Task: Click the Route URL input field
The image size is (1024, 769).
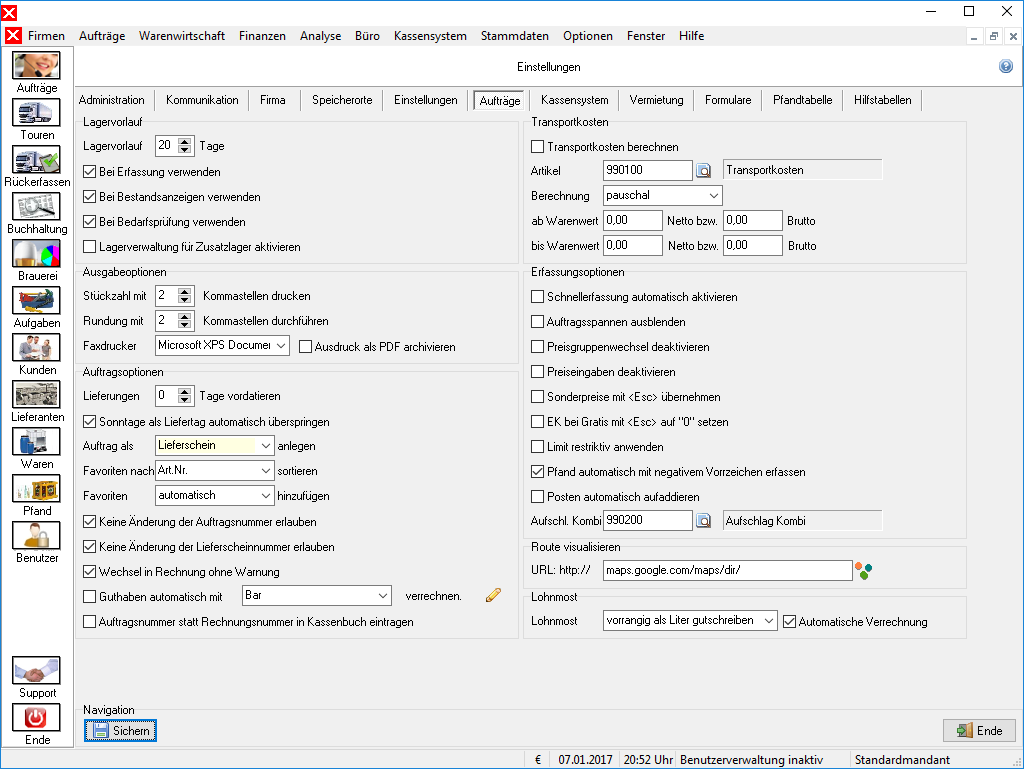Action: pos(728,571)
